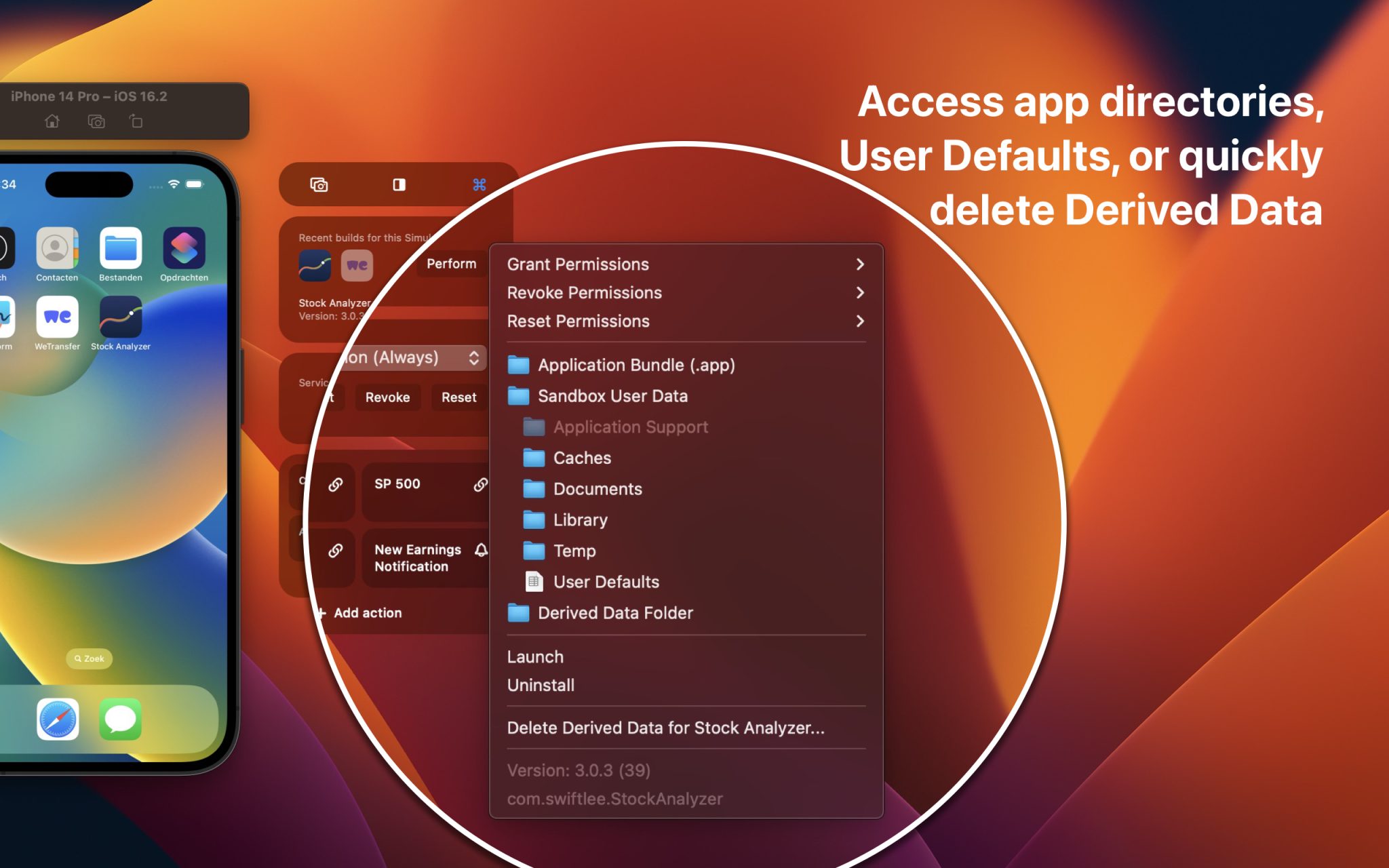Open Safari in the iPhone dock
Image resolution: width=1389 pixels, height=868 pixels.
point(58,719)
